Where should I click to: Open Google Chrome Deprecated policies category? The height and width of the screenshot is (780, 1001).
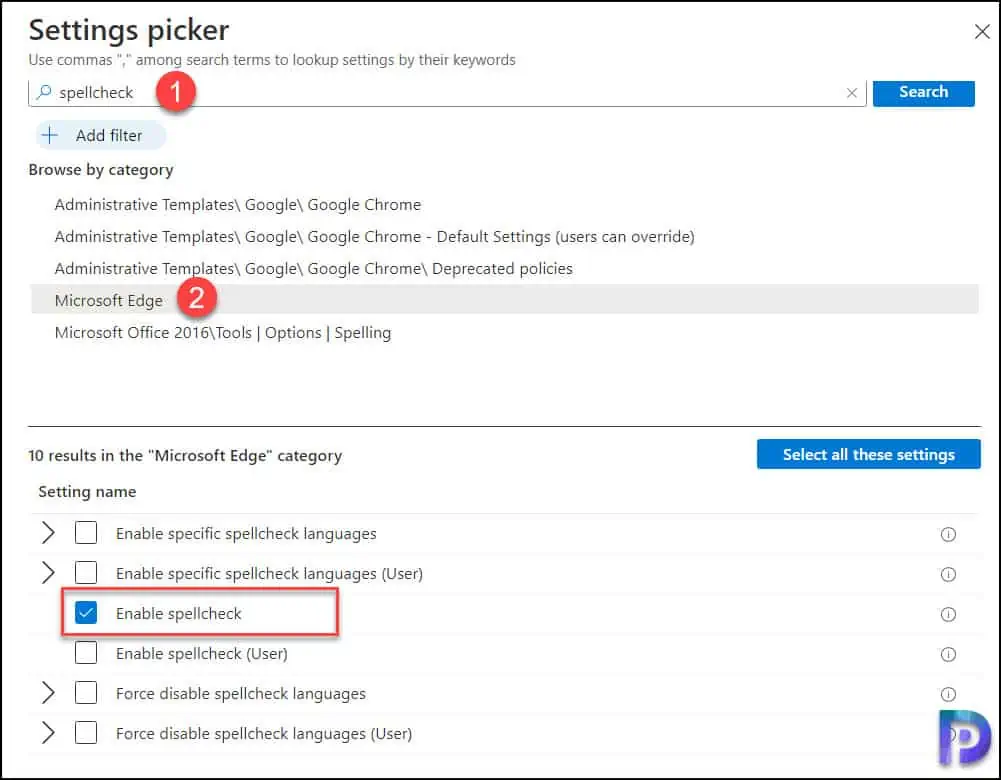click(x=313, y=269)
